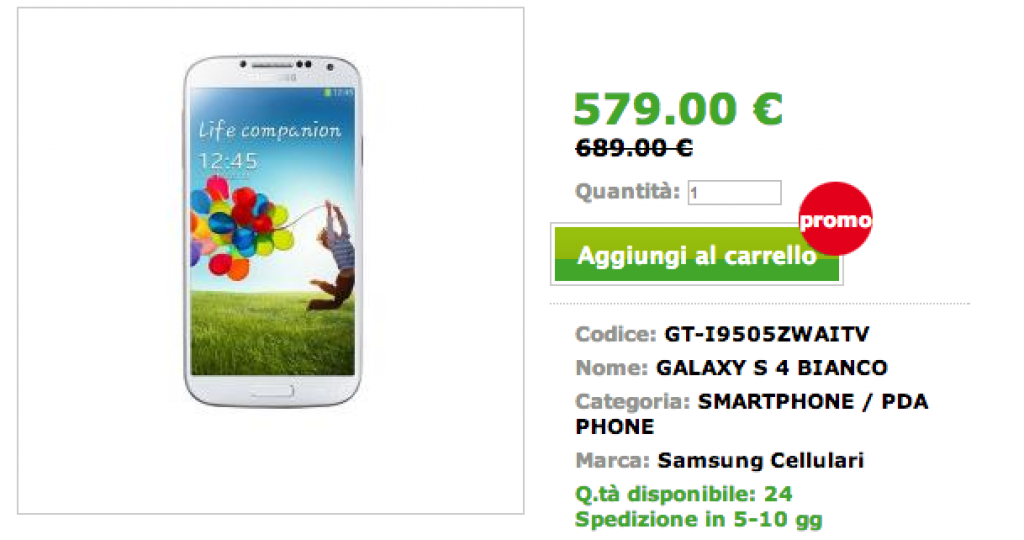This screenshot has height=540, width=1024.
Task: Select the product code GT-I9505ZWAITV
Action: [x=767, y=334]
